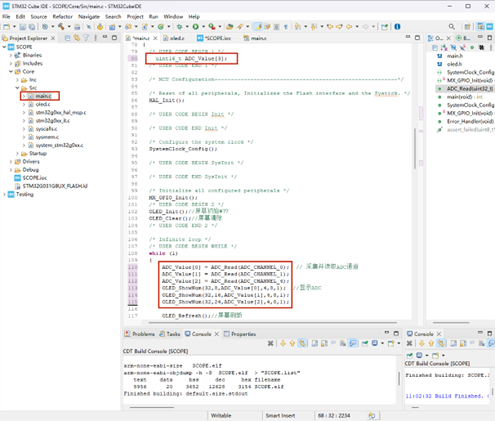Click the Save All icon in toolbar
Viewport: 495px width, 421px height.
pos(32,27)
